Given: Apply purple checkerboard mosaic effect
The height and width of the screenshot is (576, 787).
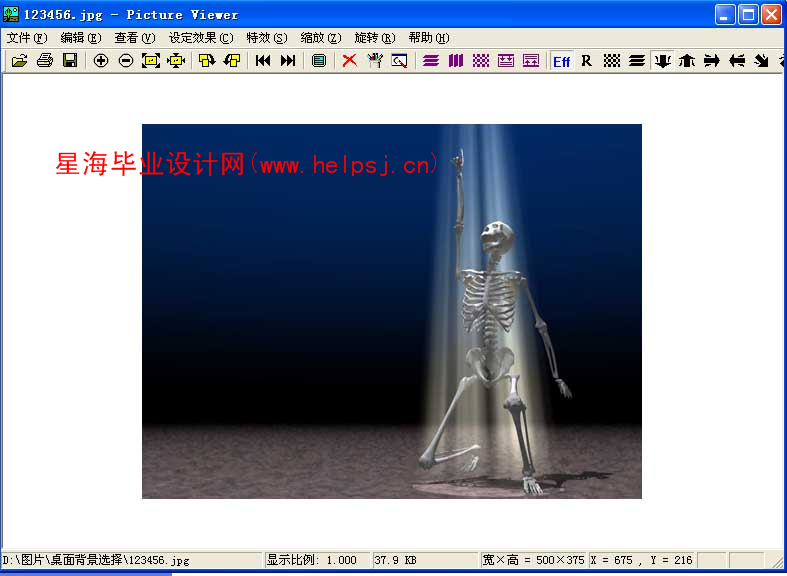Looking at the screenshot, I should (x=481, y=61).
